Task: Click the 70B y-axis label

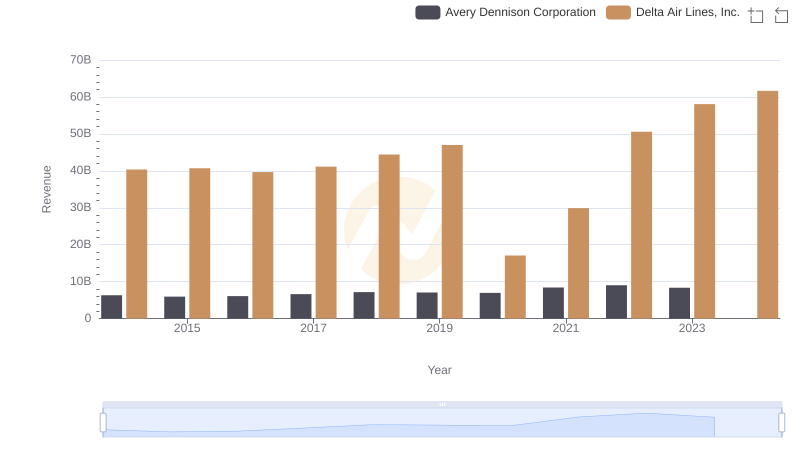Action: click(x=81, y=60)
